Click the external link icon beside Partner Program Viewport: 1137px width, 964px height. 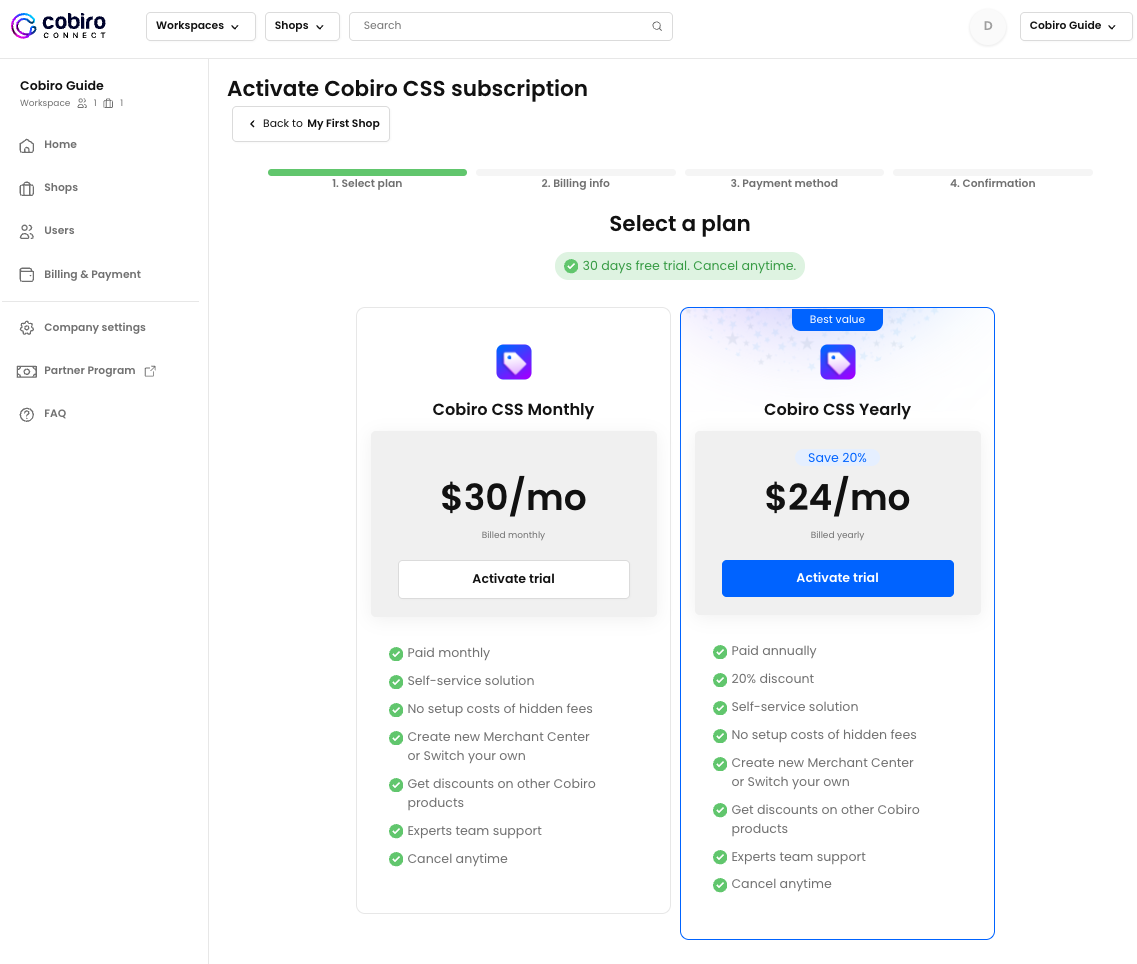pyautogui.click(x=150, y=371)
